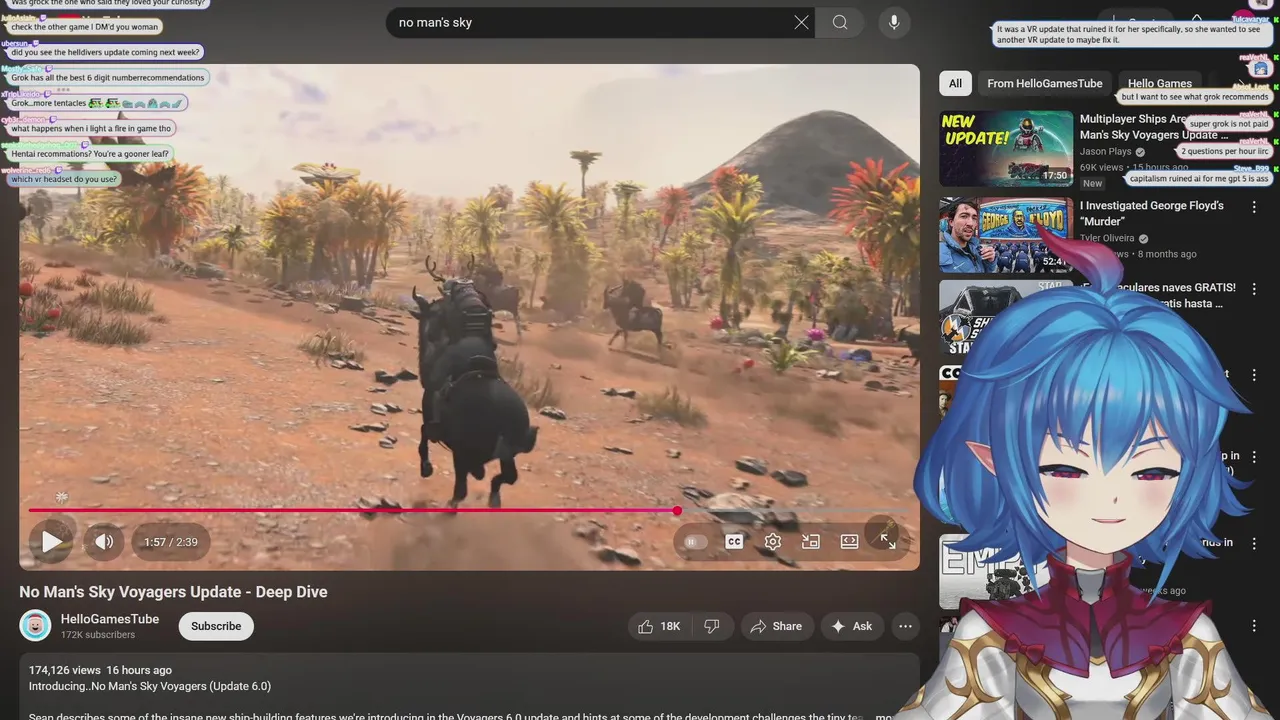The width and height of the screenshot is (1280, 720).
Task: Click the red progress bar scrubber handle
Action: pyautogui.click(x=677, y=511)
